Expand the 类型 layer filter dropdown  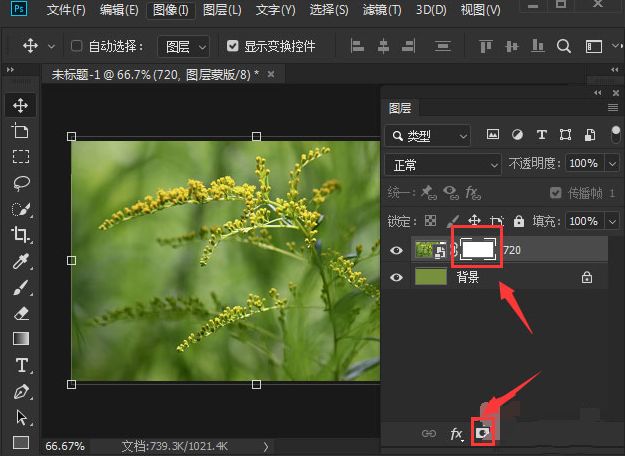point(428,135)
